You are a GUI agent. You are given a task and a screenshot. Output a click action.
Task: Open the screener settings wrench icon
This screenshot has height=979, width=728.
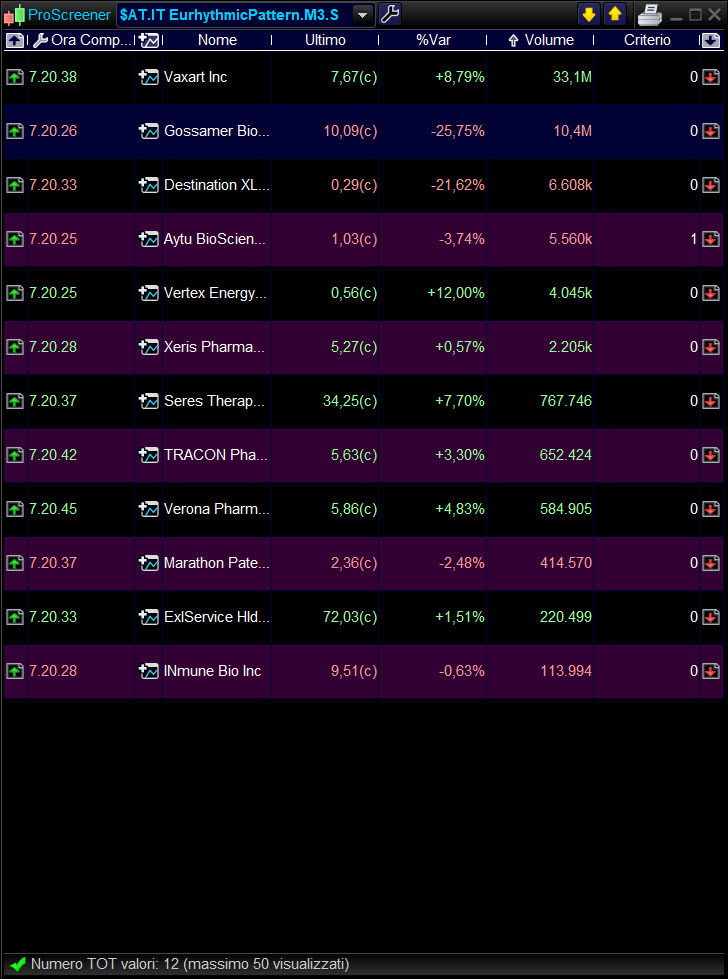pos(390,14)
